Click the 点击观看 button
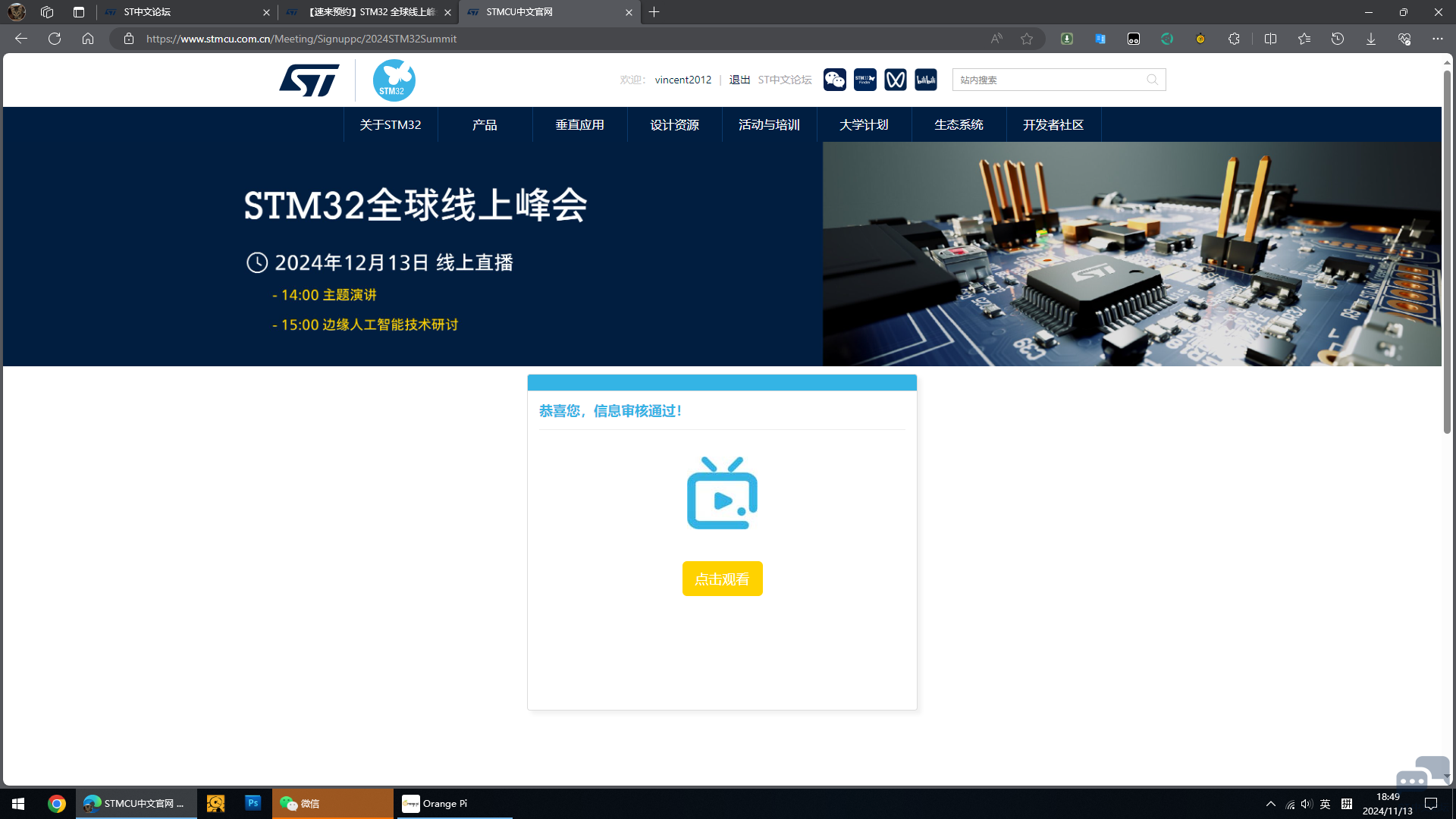Image resolution: width=1456 pixels, height=819 pixels. tap(722, 579)
